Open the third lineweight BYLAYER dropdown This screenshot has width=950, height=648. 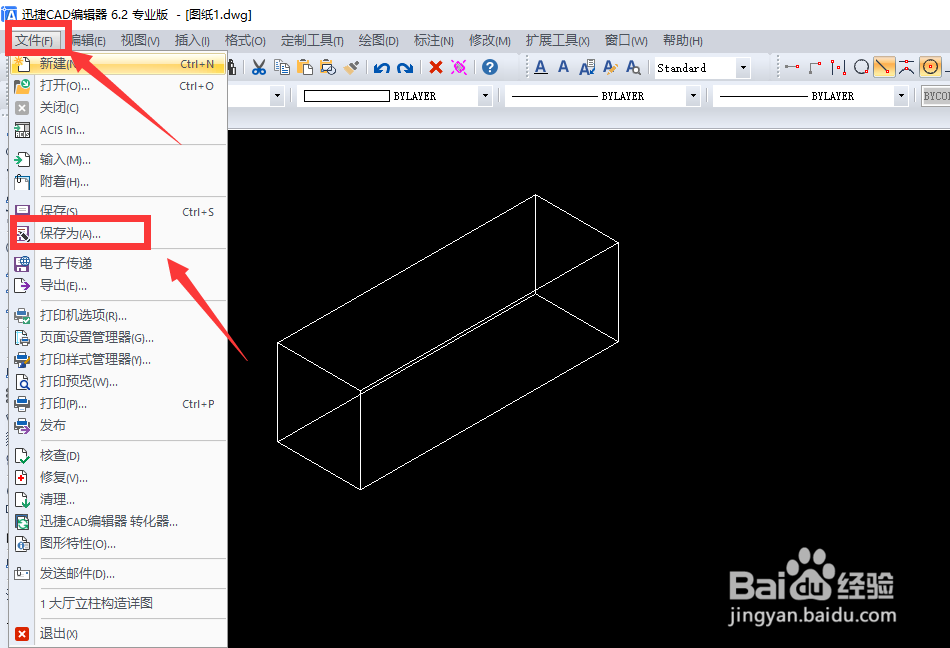coord(901,96)
